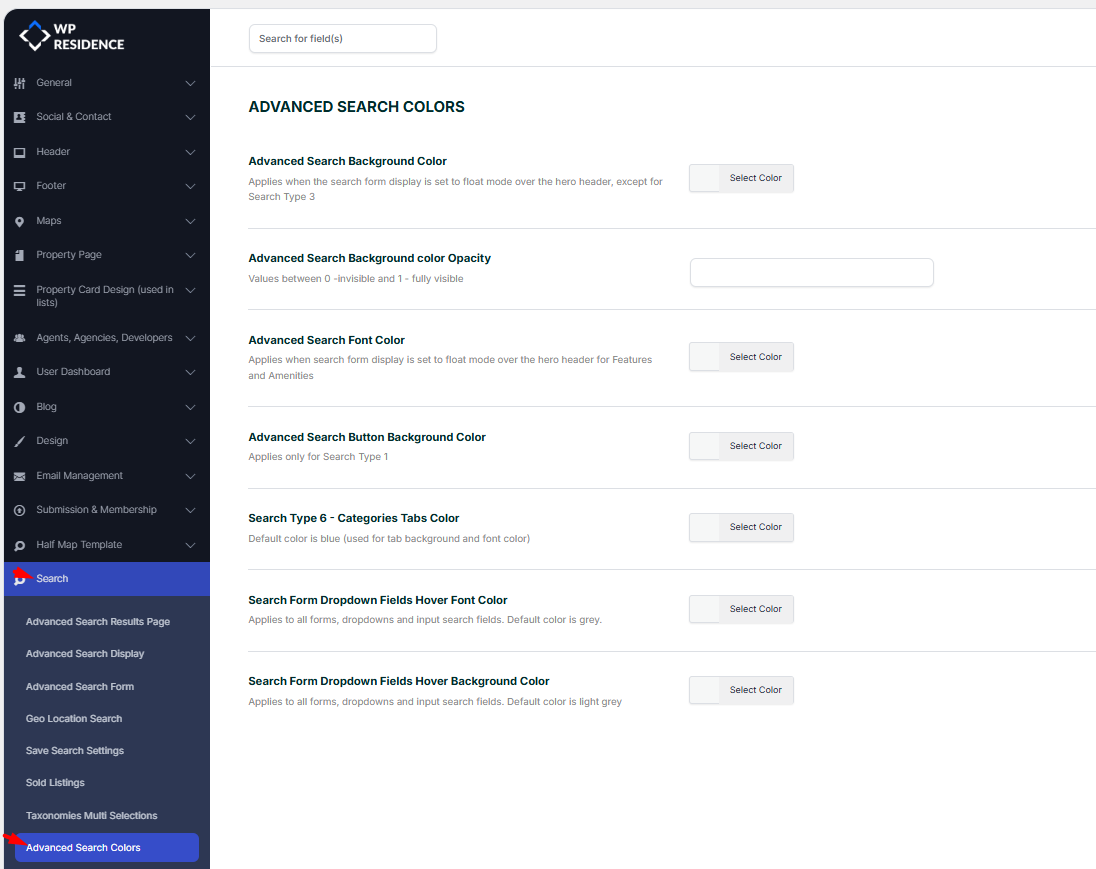Open Geo Location Search submenu item

(74, 719)
